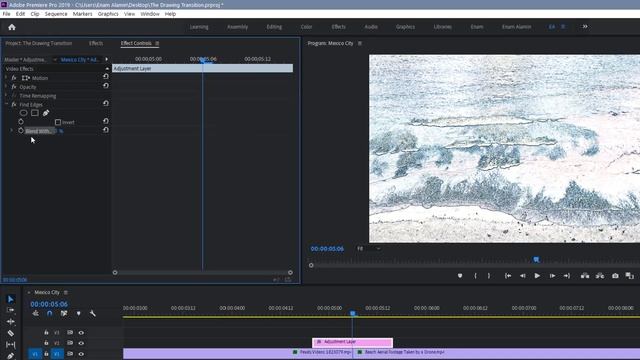Select the Track Select Forward tool
Viewport: 640px width, 360px height.
pos(11,310)
